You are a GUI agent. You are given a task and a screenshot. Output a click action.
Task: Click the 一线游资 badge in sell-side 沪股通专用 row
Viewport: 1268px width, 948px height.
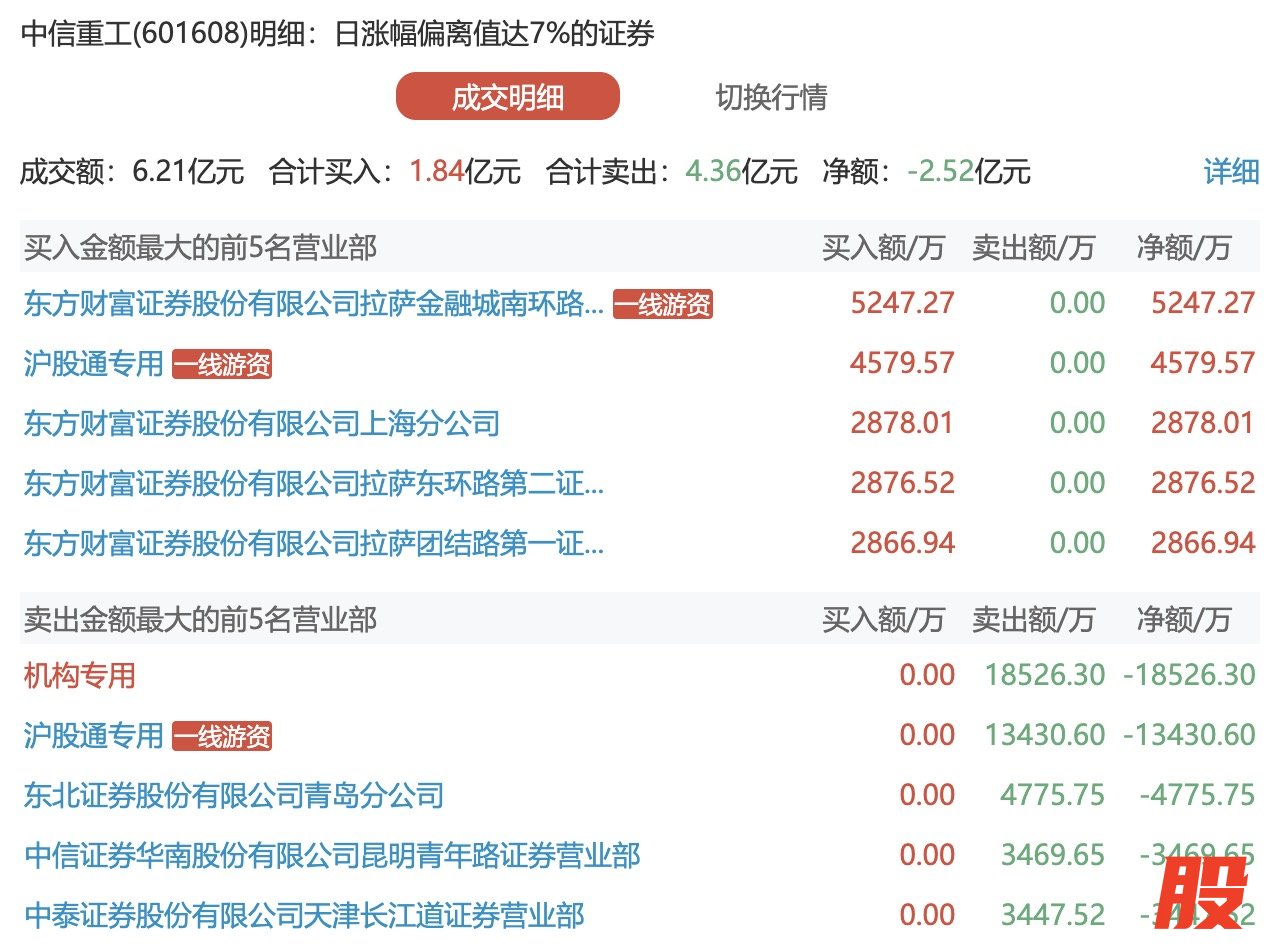(222, 737)
